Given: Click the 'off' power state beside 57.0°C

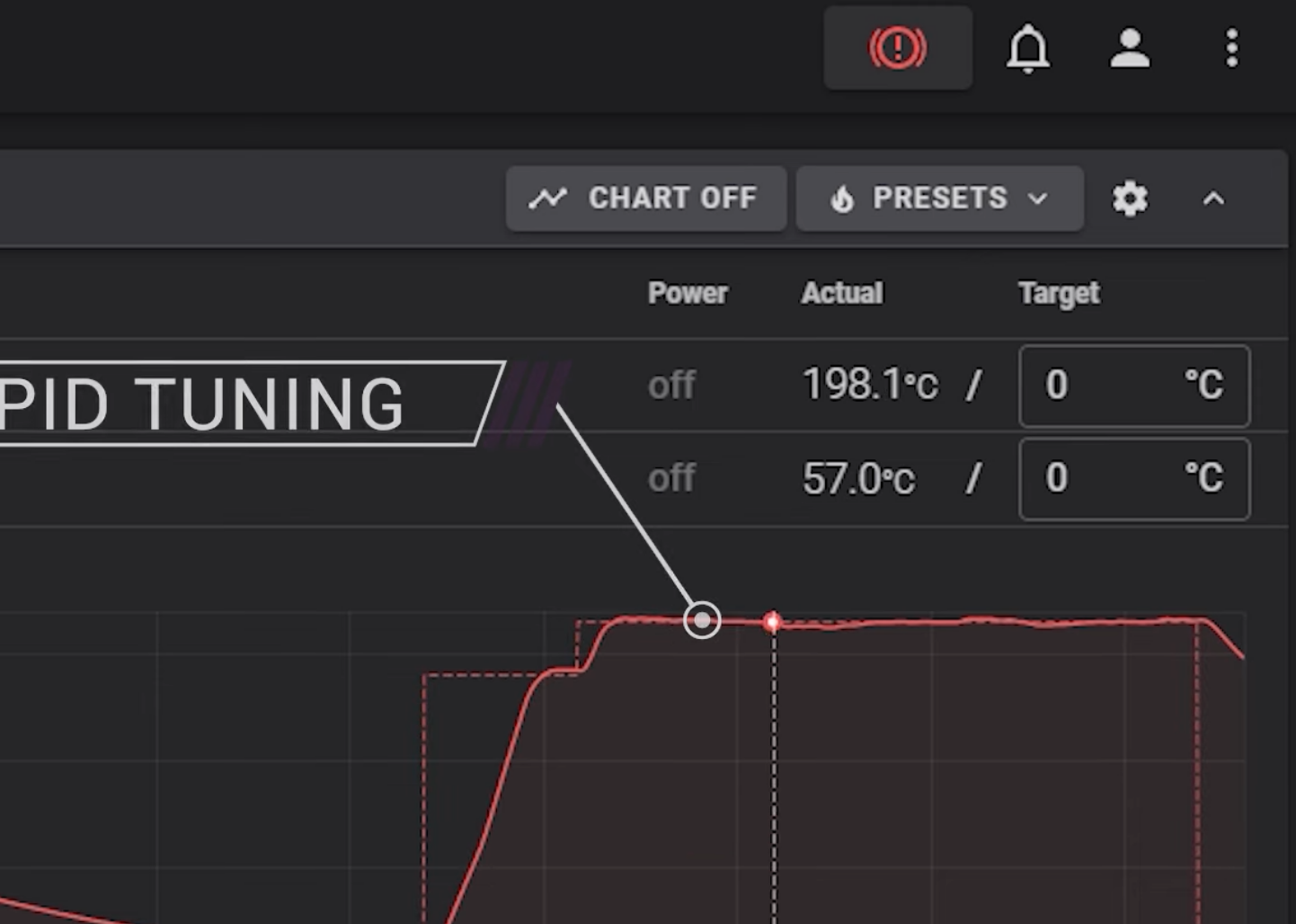Looking at the screenshot, I should (671, 478).
